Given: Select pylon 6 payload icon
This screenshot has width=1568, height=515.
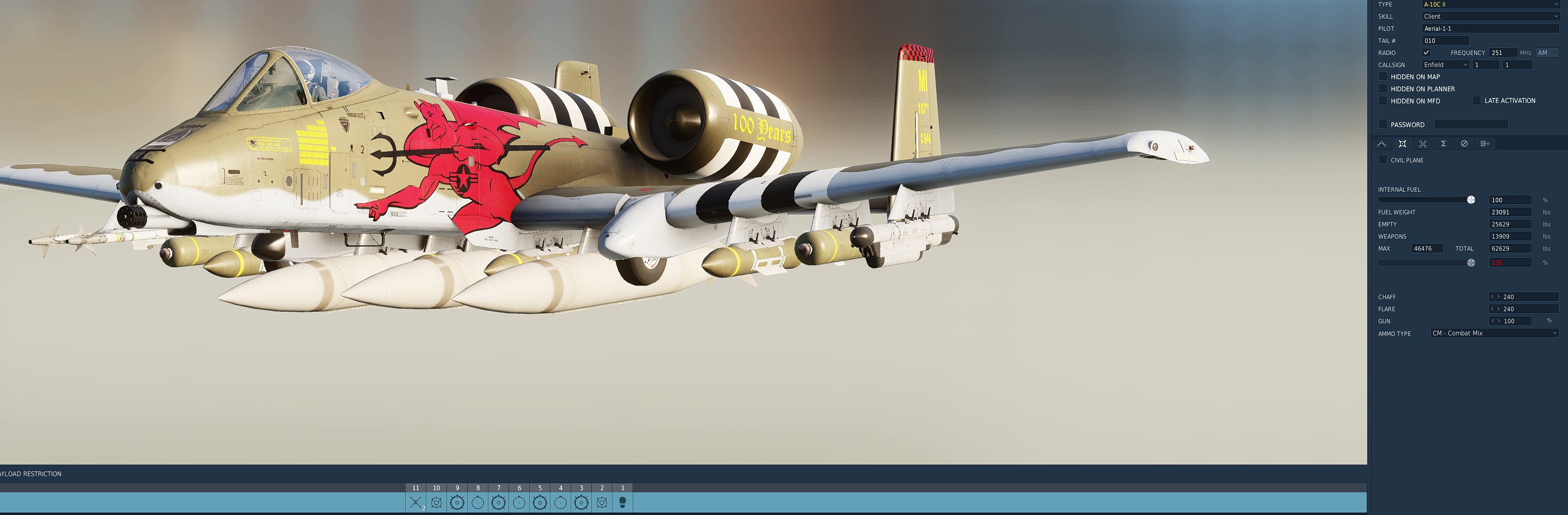Looking at the screenshot, I should [x=519, y=503].
